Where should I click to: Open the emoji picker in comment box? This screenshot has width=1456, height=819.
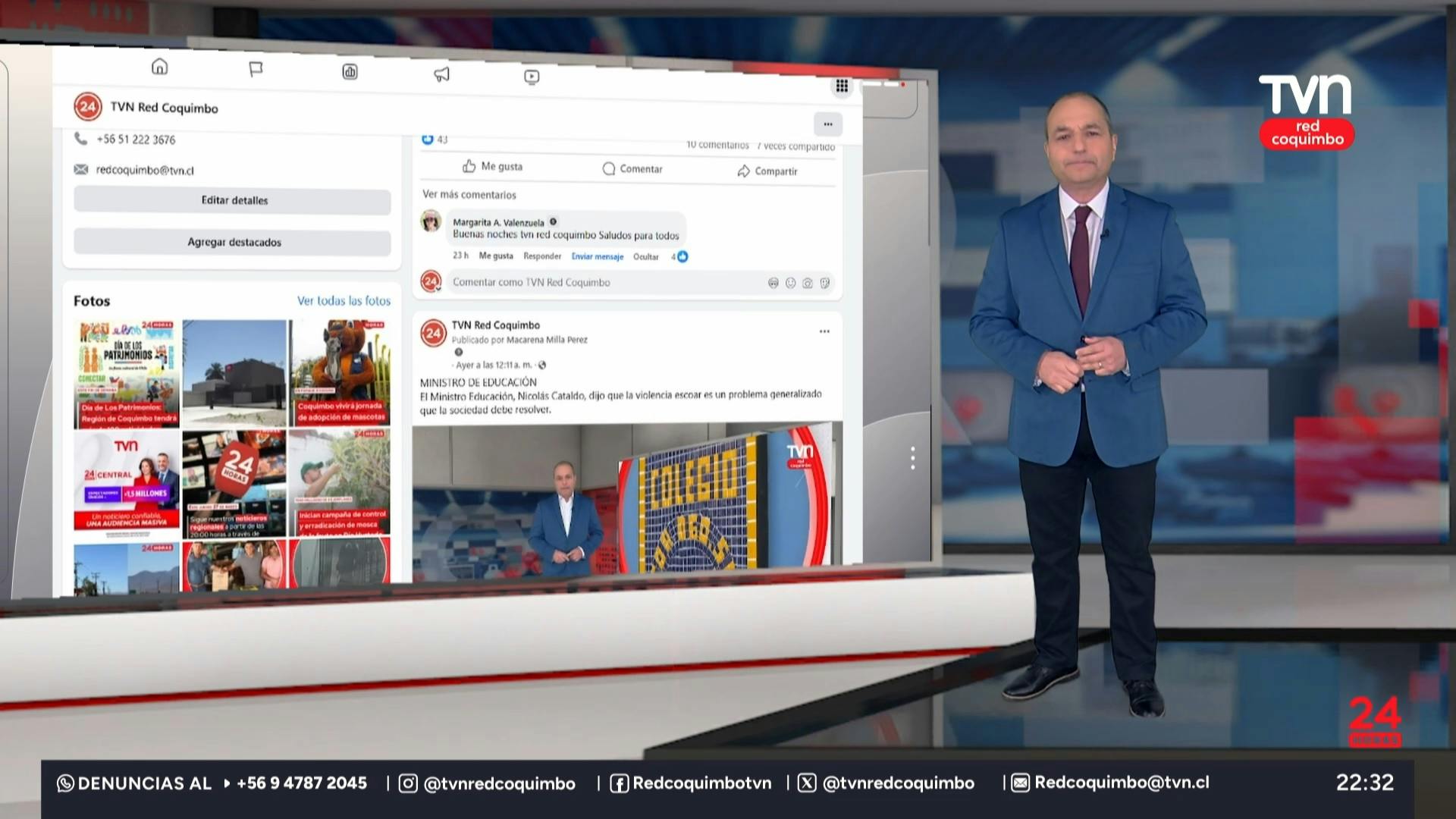(x=790, y=283)
